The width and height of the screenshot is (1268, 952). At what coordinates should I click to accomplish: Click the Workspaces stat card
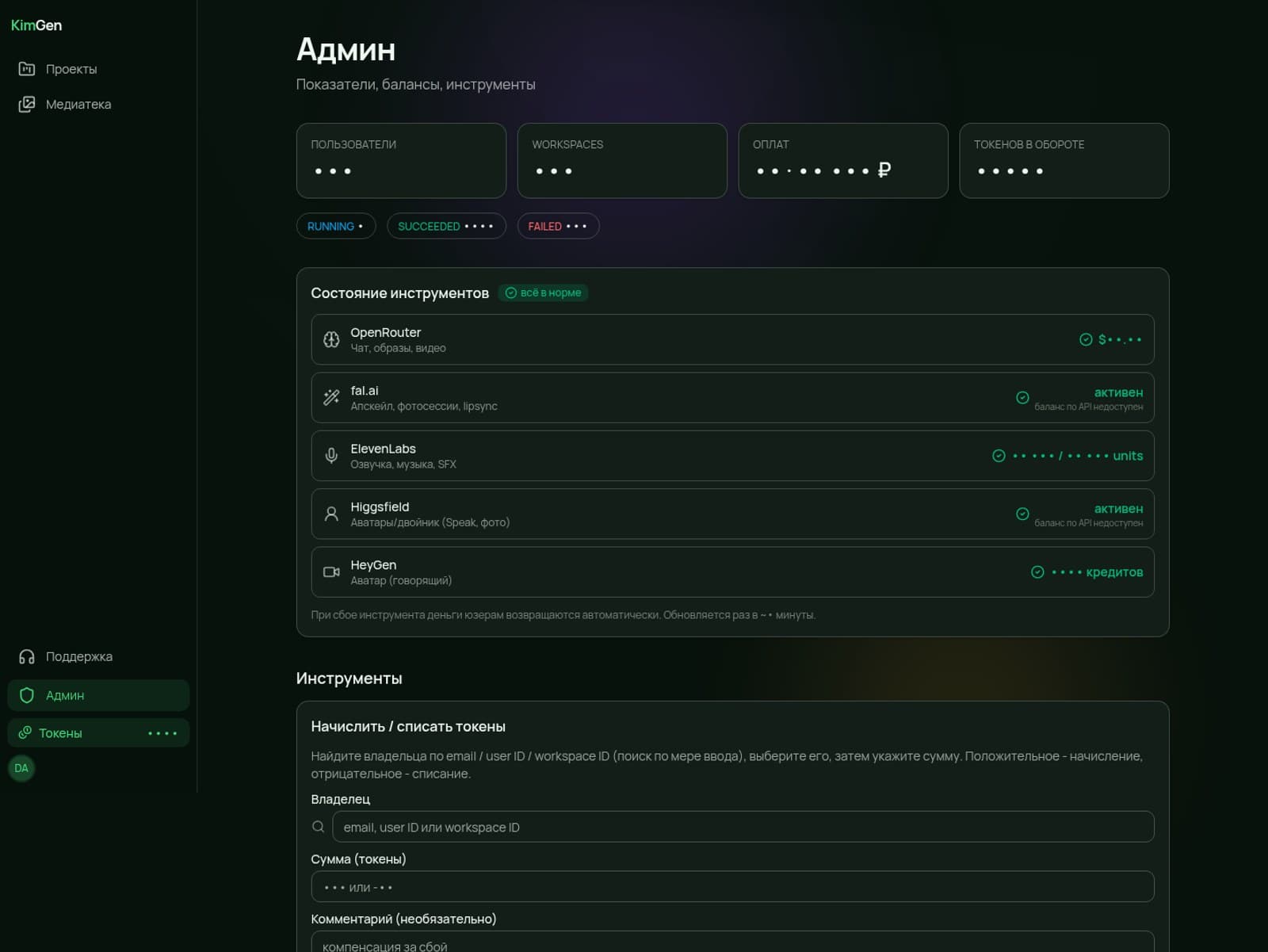click(622, 160)
